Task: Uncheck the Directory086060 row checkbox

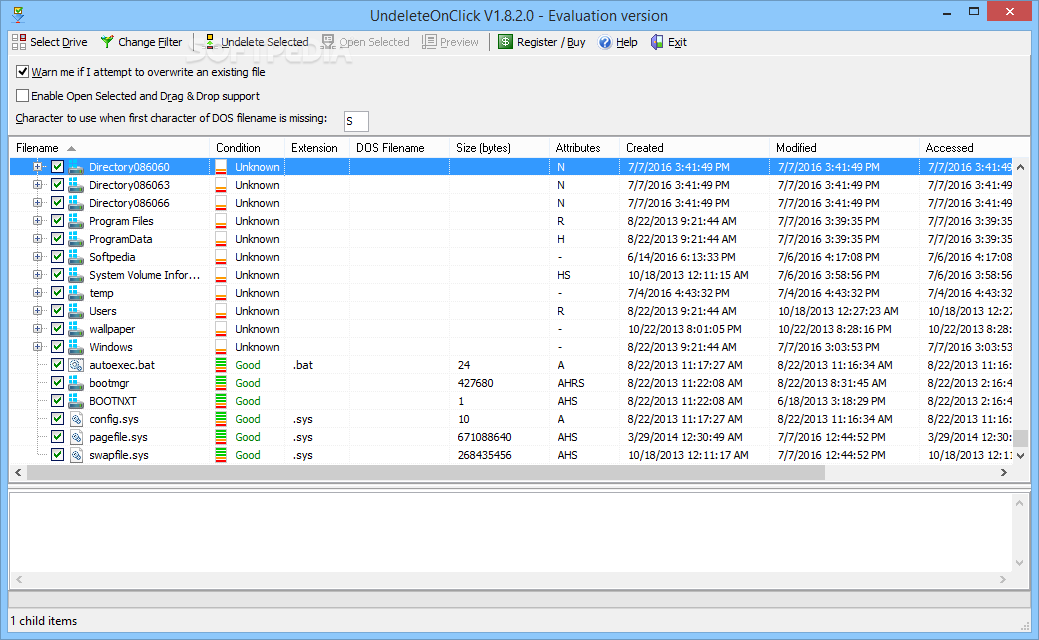Action: click(x=58, y=167)
